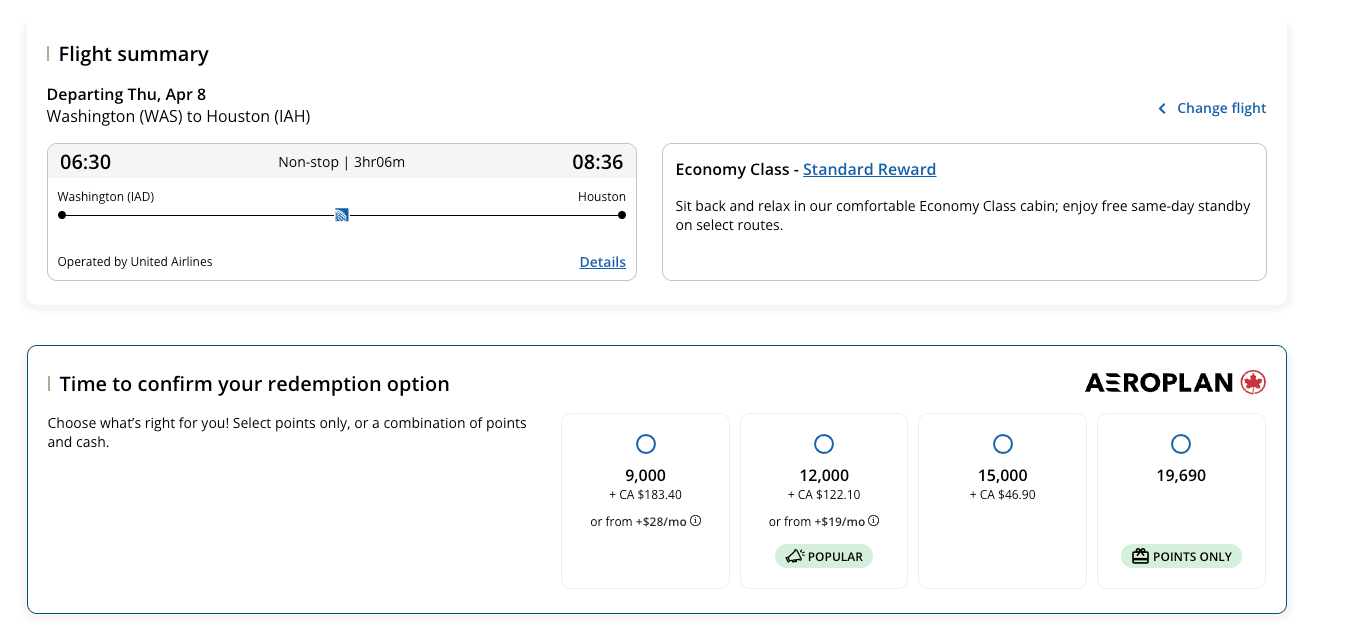
Task: Click the or from +$28/mo text
Action: point(638,522)
